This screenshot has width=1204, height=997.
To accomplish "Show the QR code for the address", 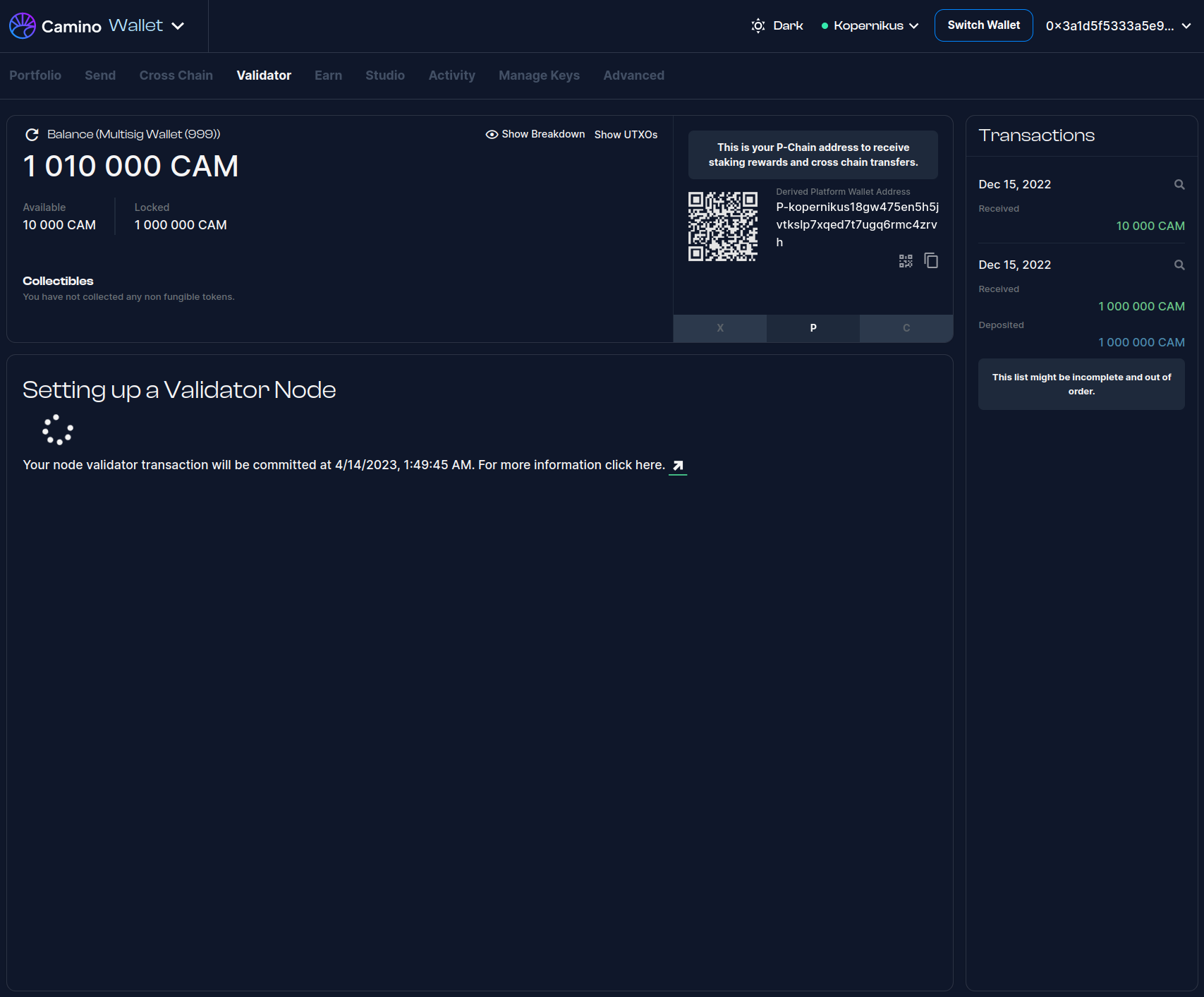I will (906, 261).
